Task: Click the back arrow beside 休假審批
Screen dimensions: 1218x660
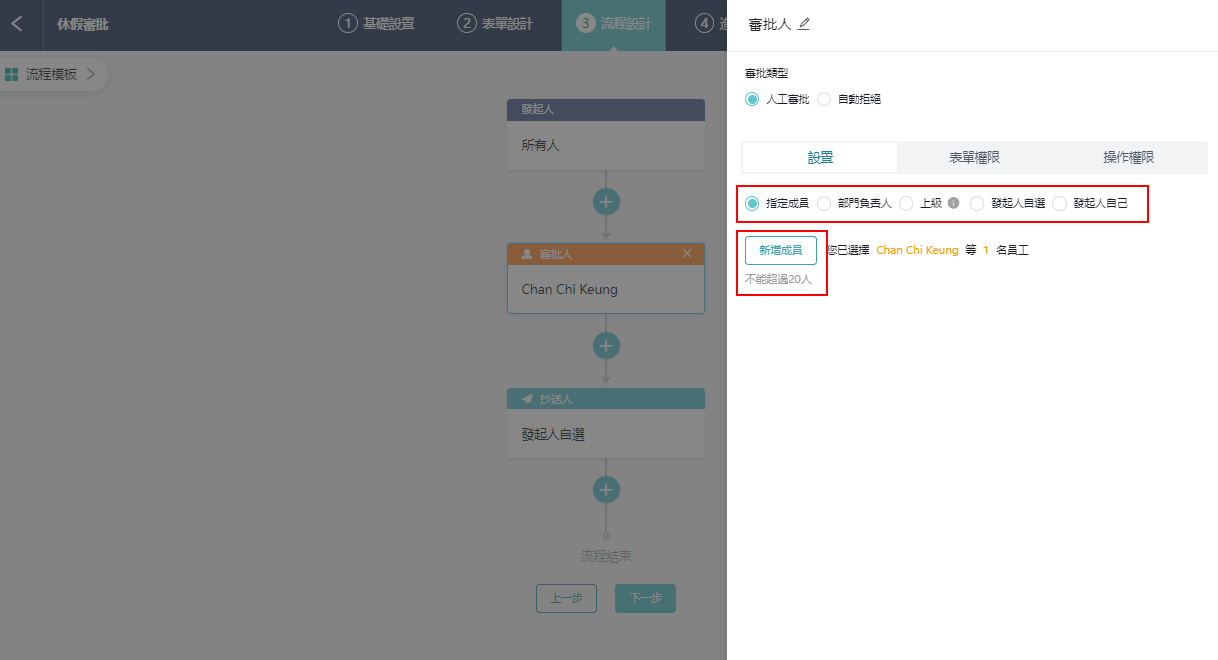Action: point(17,24)
